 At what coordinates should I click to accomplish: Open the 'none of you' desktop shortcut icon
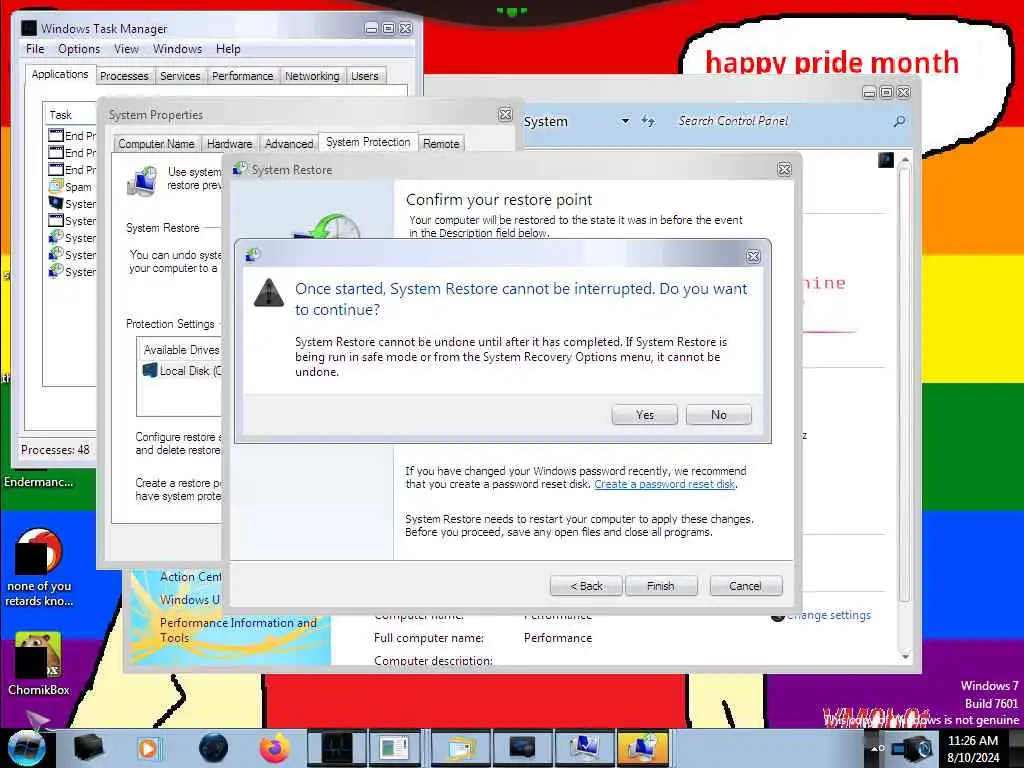coord(39,568)
